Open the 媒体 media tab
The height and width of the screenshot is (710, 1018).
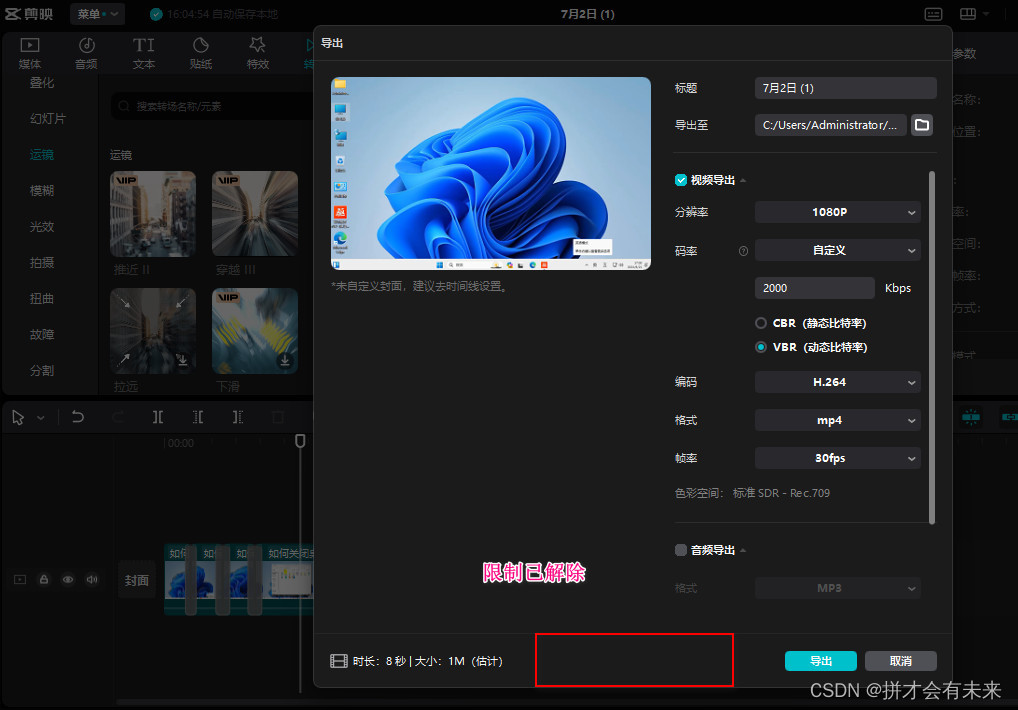(x=30, y=53)
